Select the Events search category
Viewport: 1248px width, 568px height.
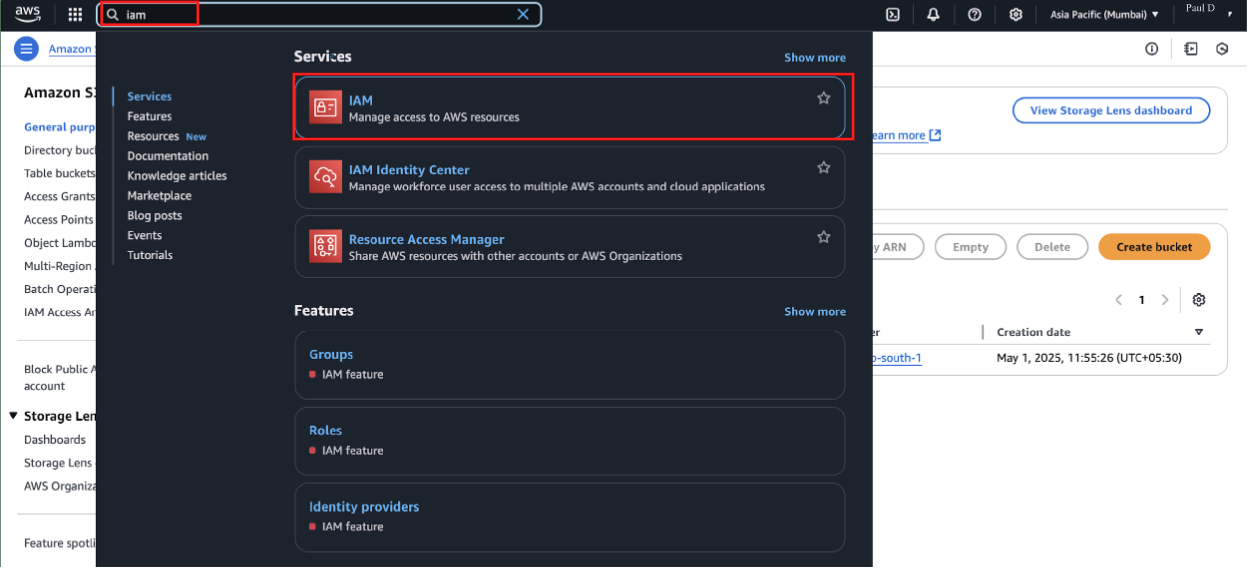click(x=144, y=235)
